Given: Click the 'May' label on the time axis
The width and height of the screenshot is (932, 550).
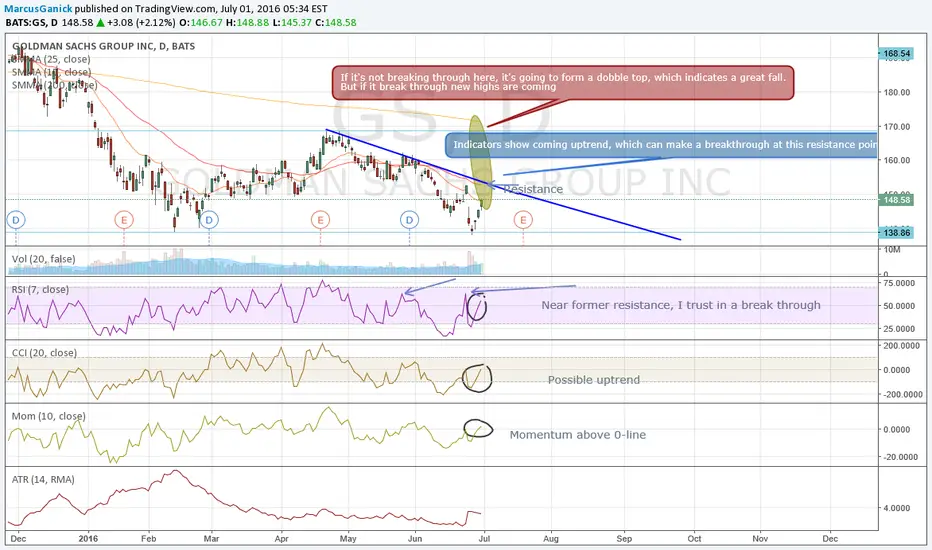Looking at the screenshot, I should click(348, 539).
